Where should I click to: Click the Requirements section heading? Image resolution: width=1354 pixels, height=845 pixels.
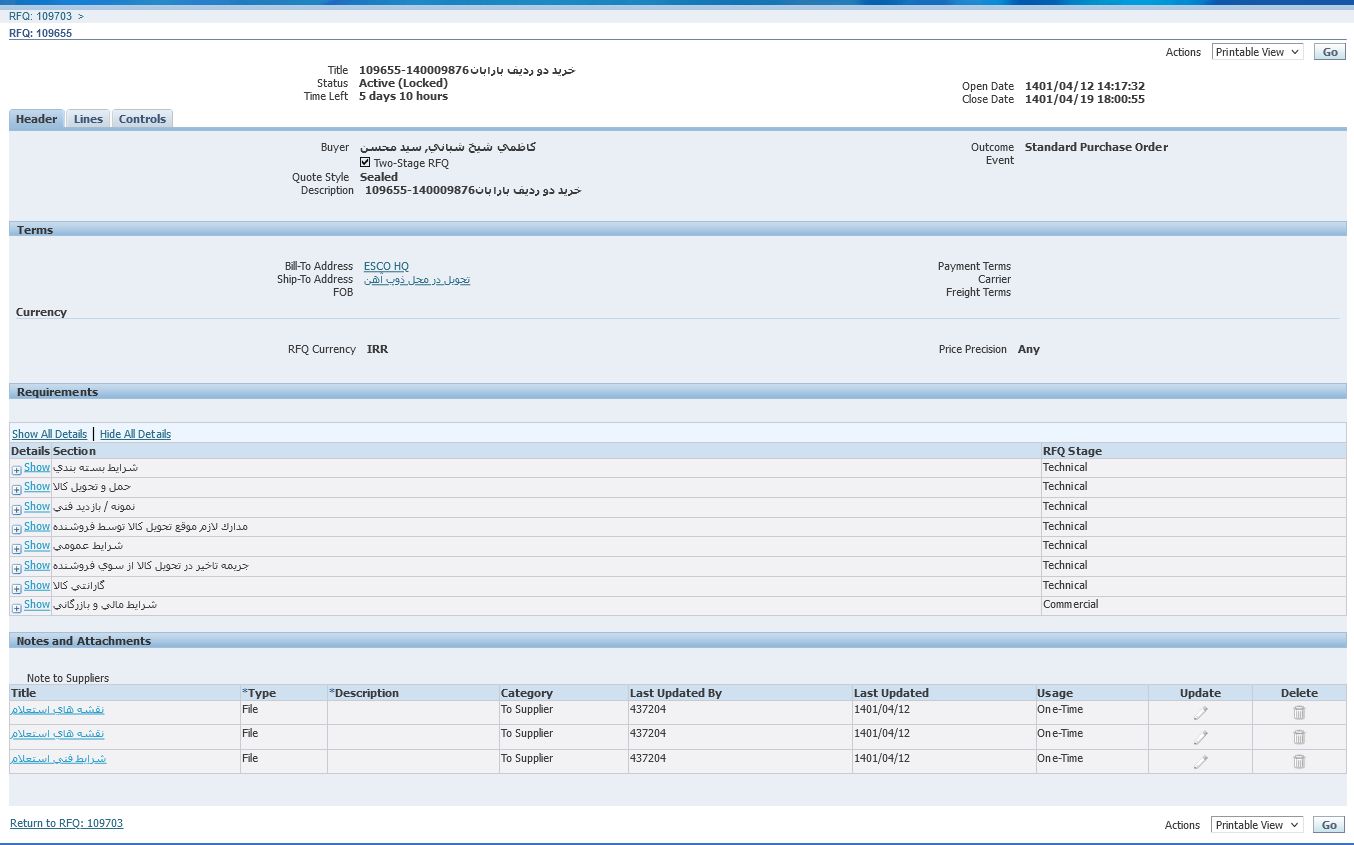[57, 392]
